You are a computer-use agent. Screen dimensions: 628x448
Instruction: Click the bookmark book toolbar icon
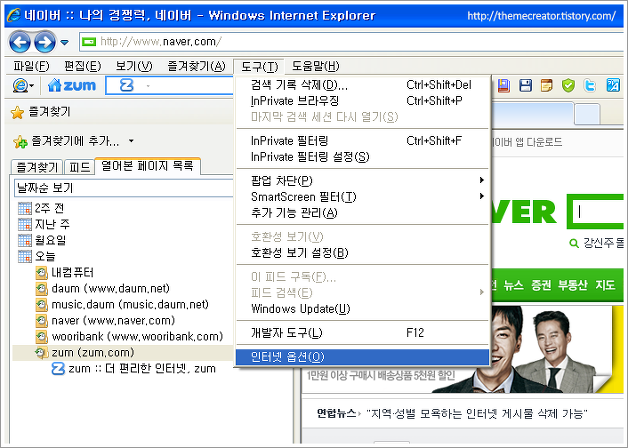pos(503,85)
